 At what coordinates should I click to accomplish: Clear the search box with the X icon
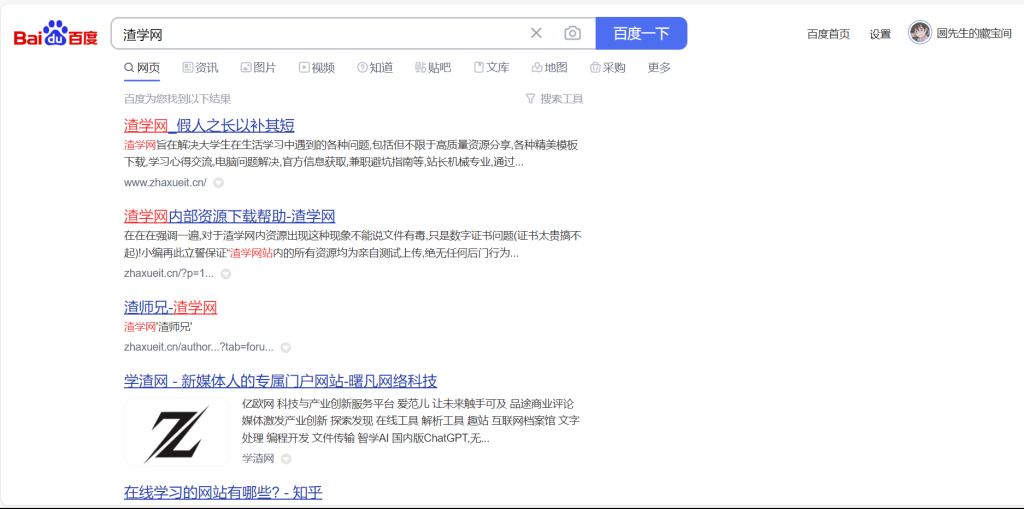point(536,33)
